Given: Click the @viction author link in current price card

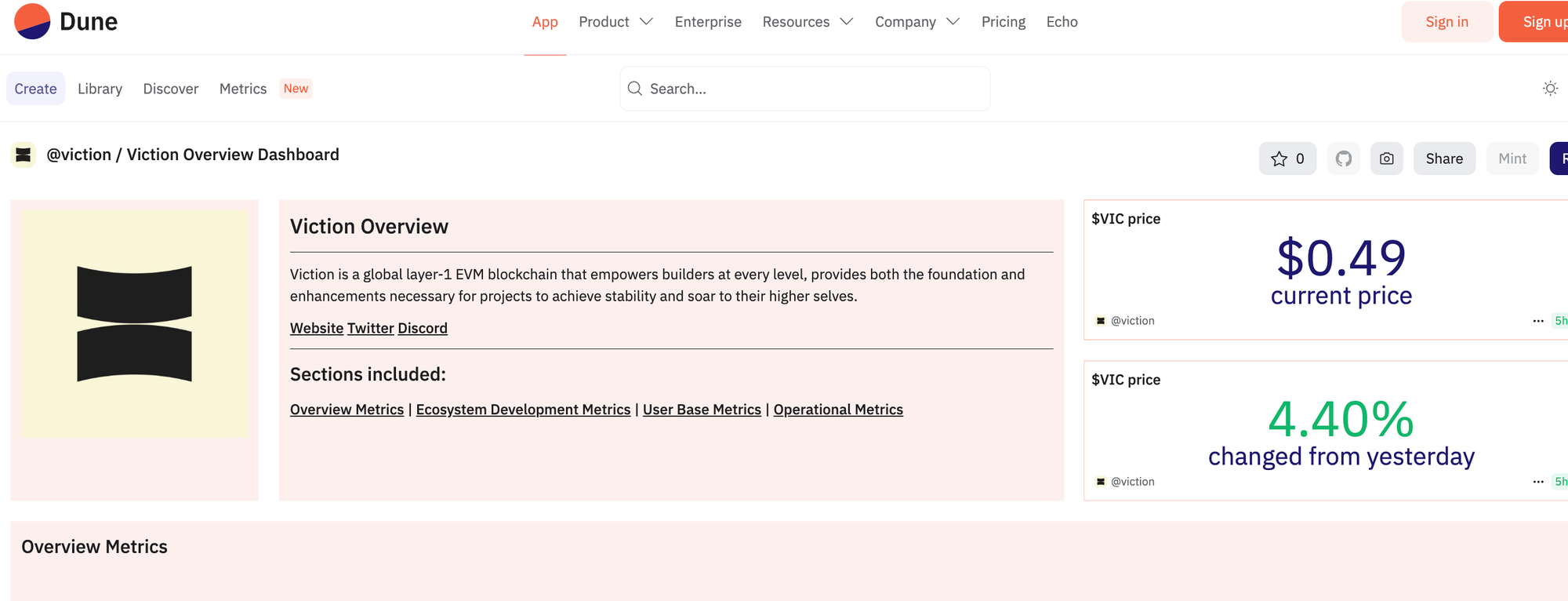Looking at the screenshot, I should click(1133, 321).
